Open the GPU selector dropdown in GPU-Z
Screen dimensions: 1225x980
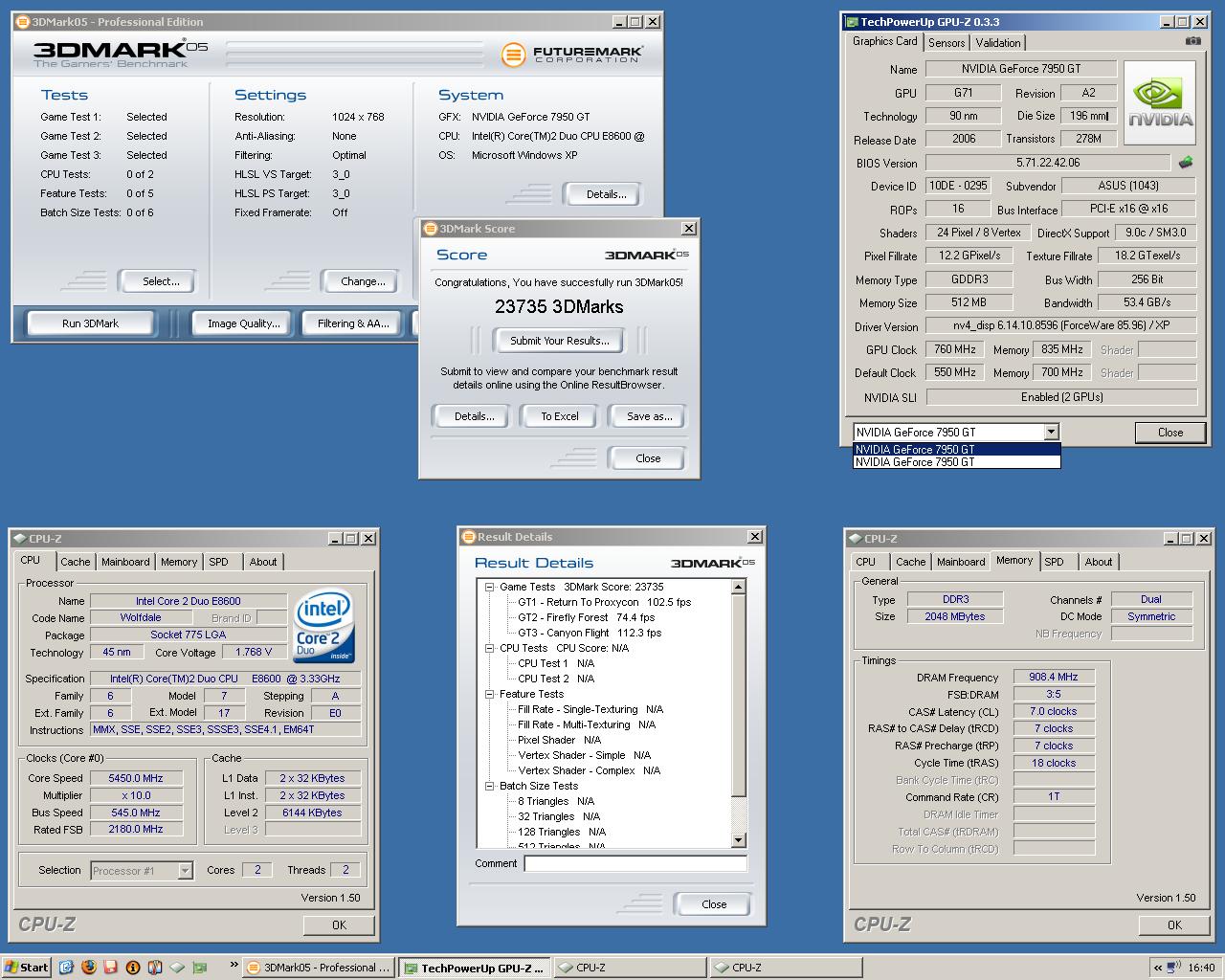pos(1051,432)
